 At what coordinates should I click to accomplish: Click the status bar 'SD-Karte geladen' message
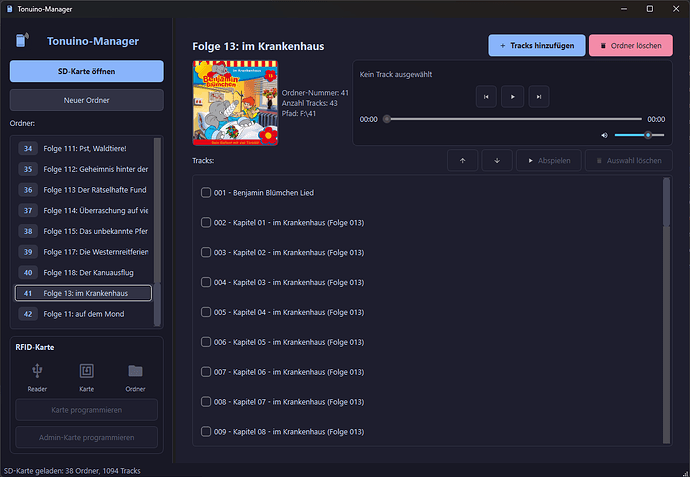(72, 471)
